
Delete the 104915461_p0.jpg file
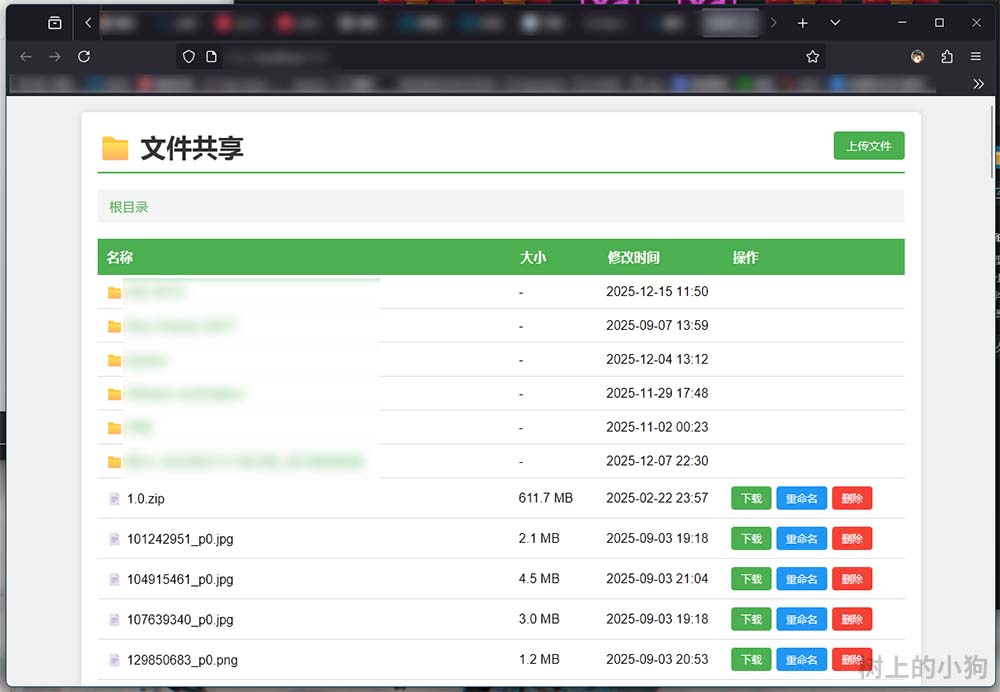[852, 579]
